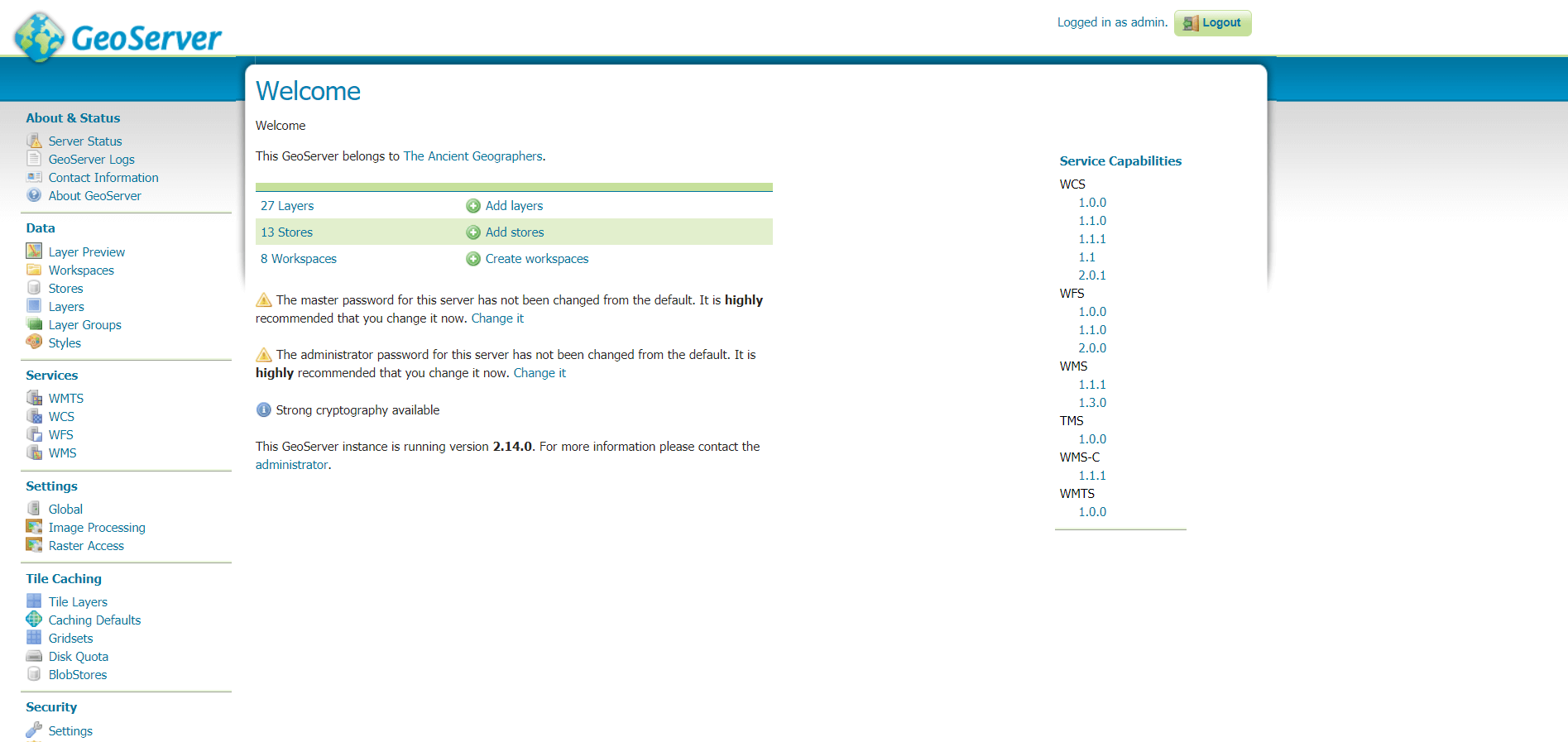Click the Layer Groups icon
The image size is (1568, 742).
click(34, 324)
